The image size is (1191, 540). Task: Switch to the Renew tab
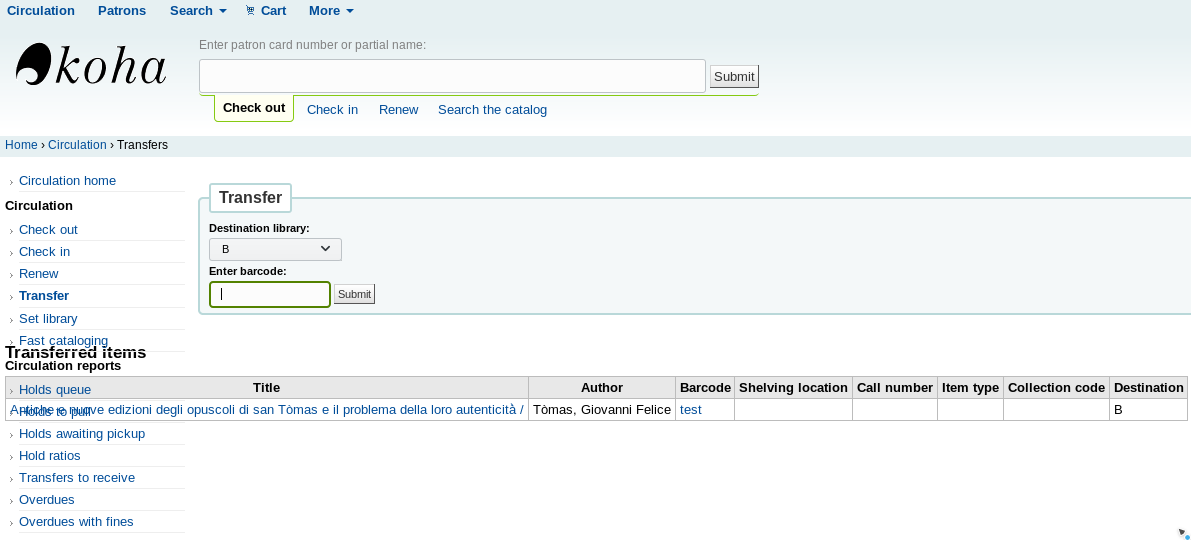398,110
